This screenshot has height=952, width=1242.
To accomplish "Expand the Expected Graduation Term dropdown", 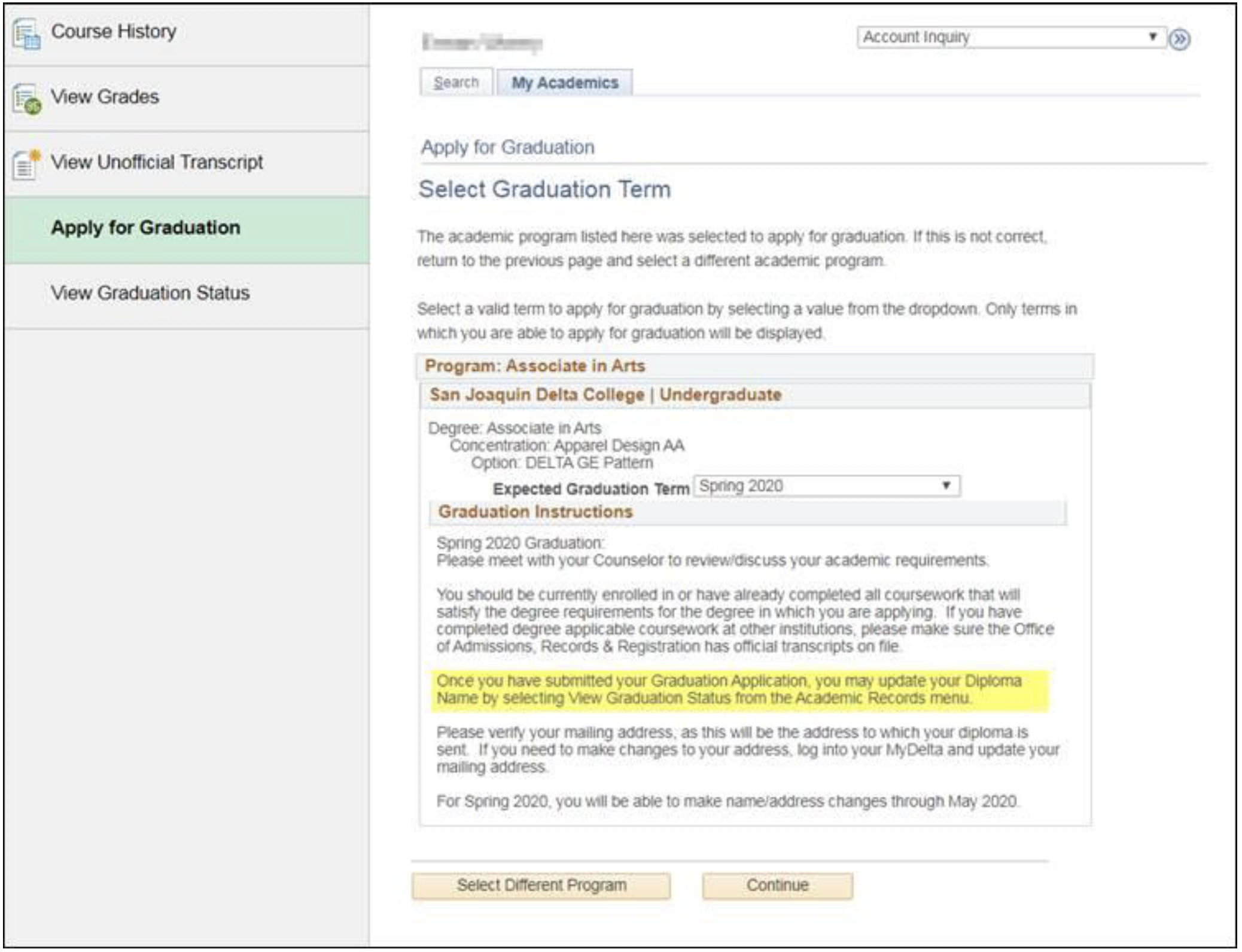I will [826, 486].
